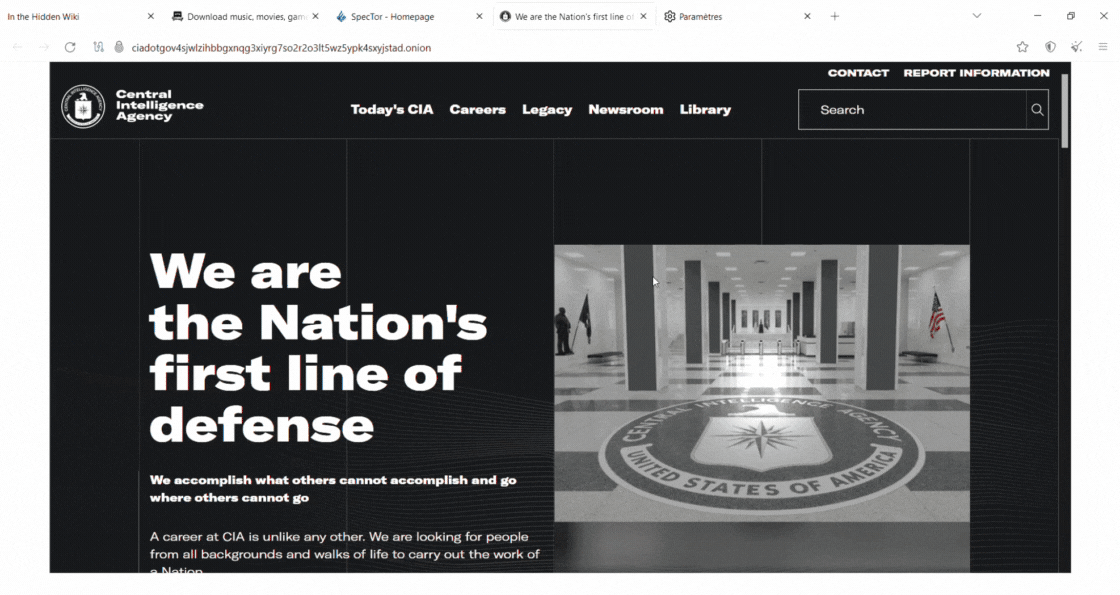Viewport: 1120px width, 595px height.
Task: Click the search magnifier icon
Action: pos(1037,109)
